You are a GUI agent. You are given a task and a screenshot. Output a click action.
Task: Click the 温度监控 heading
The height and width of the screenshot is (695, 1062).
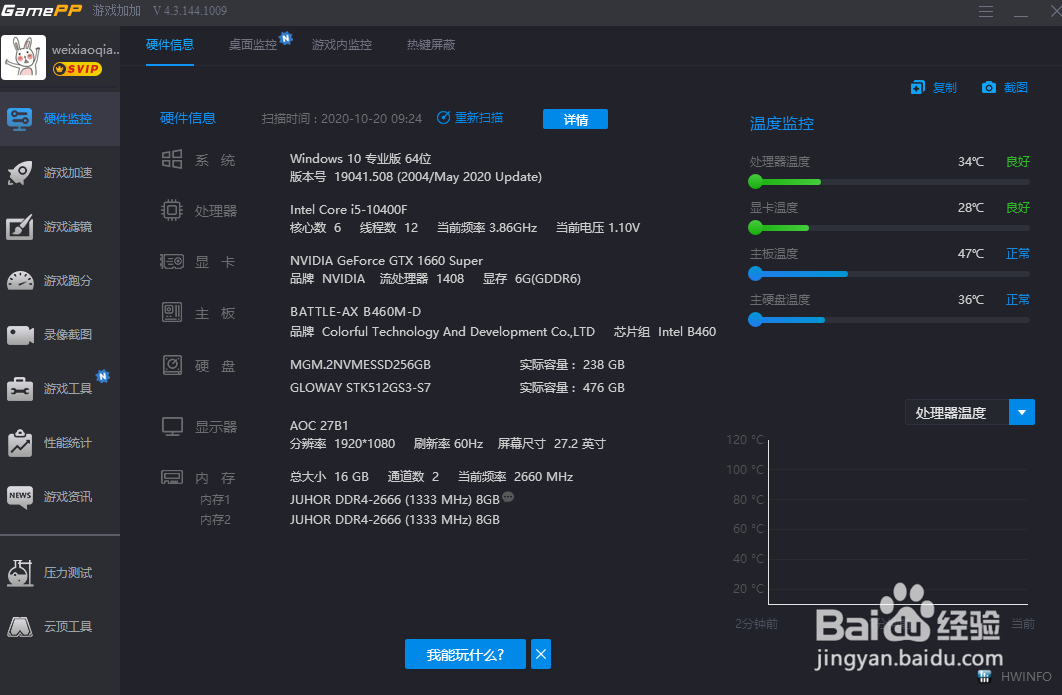pos(782,123)
